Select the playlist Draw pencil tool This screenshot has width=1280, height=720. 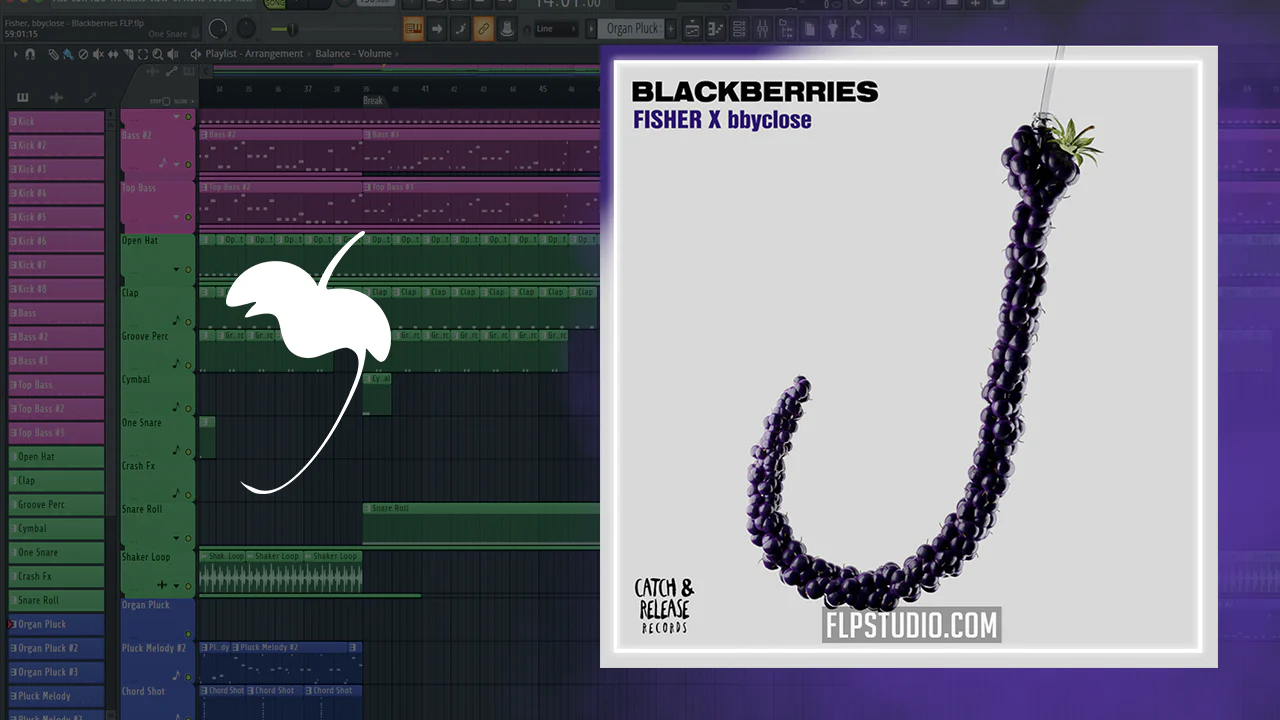tap(54, 54)
